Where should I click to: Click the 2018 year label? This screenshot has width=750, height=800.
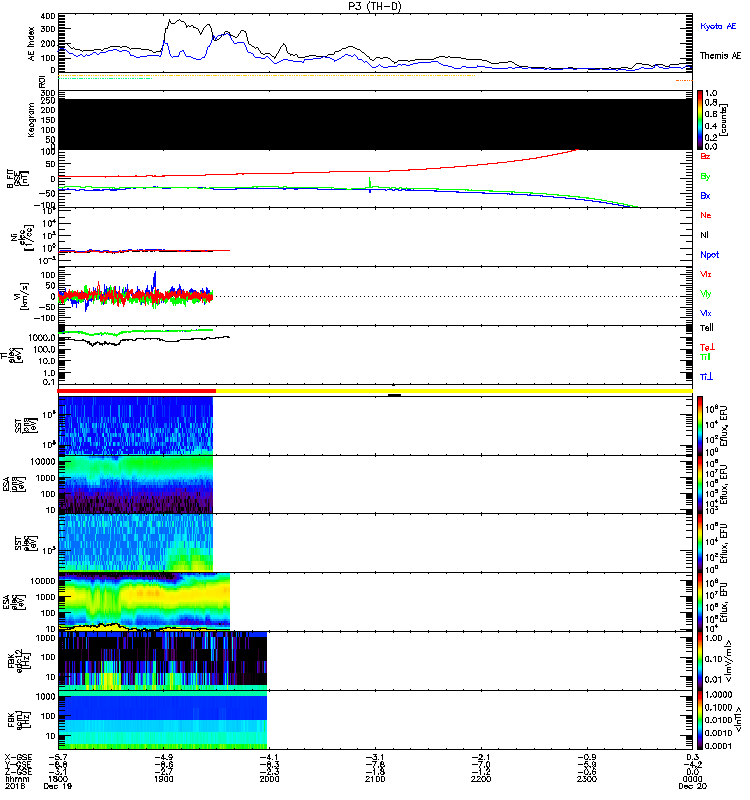pyautogui.click(x=15, y=786)
